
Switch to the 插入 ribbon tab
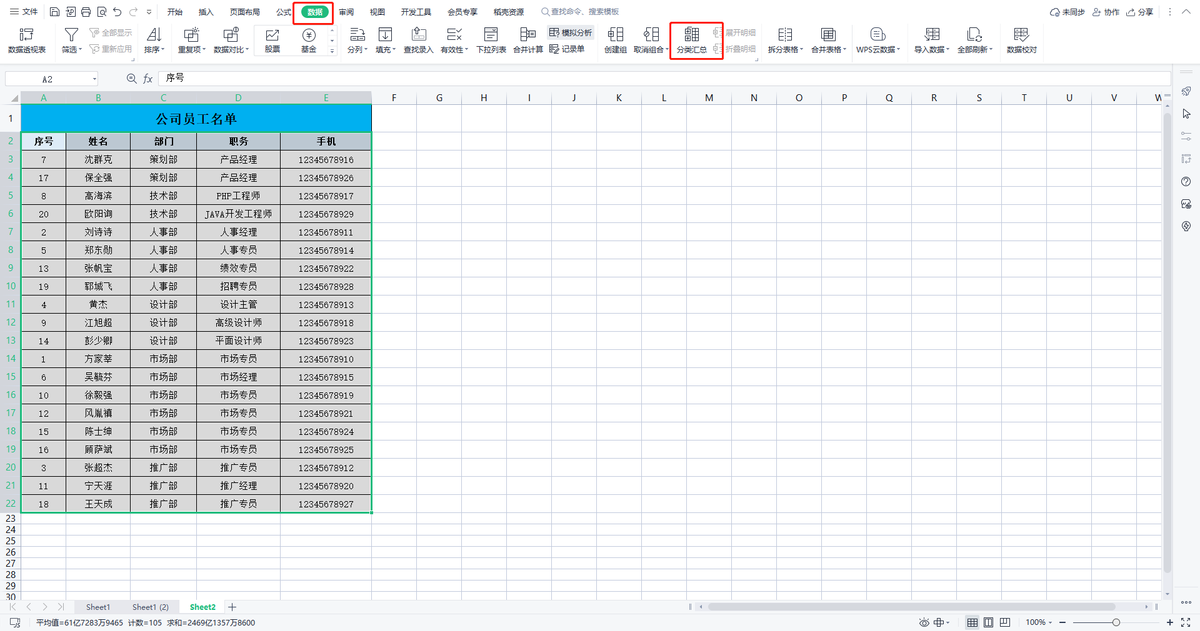pyautogui.click(x=206, y=12)
